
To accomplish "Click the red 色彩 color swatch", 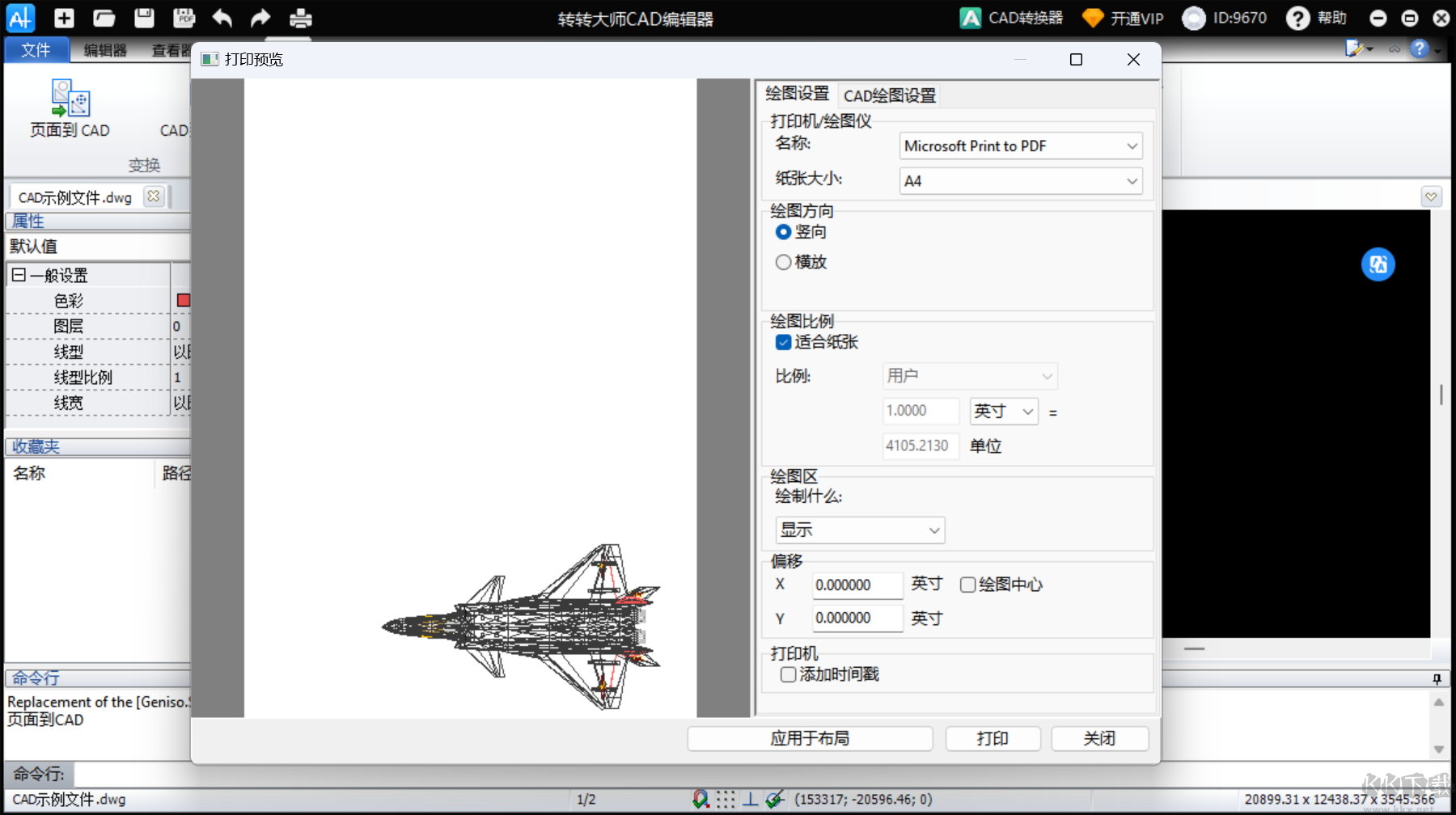I will tap(184, 301).
